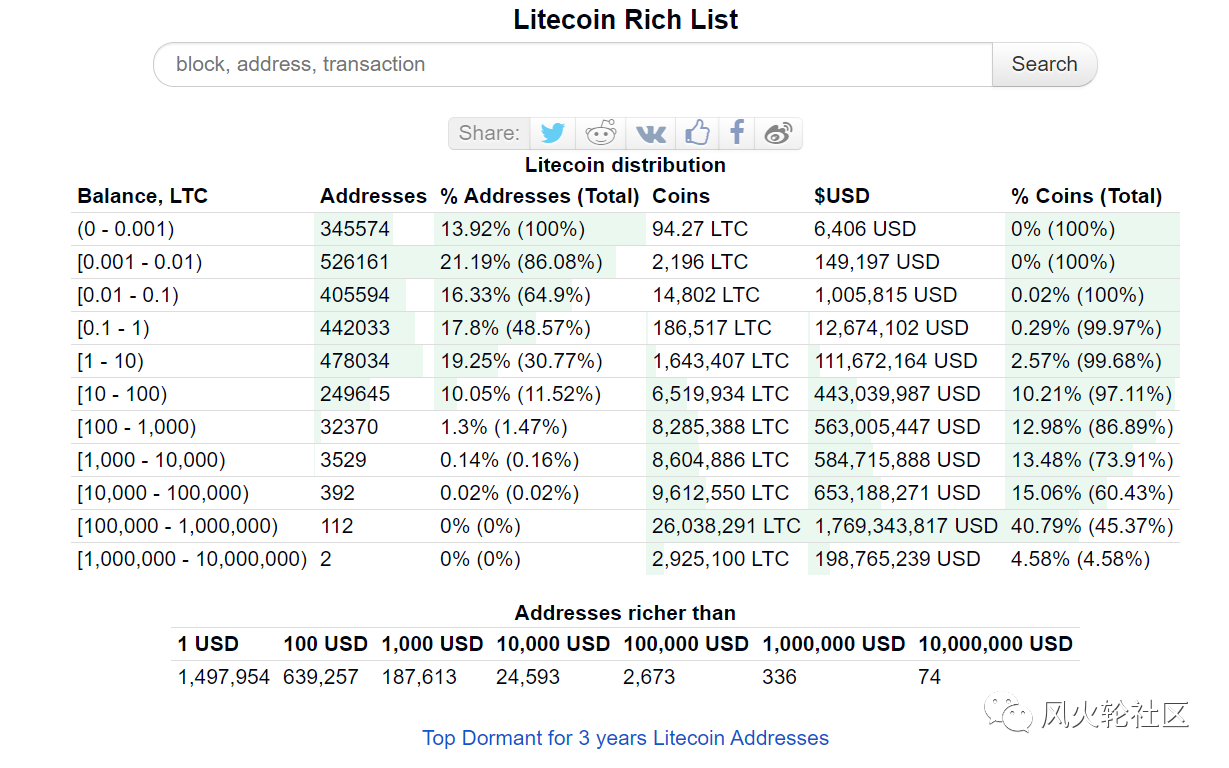The image size is (1229, 768).
Task: Click the 10,000 USD column header
Action: pos(553,644)
